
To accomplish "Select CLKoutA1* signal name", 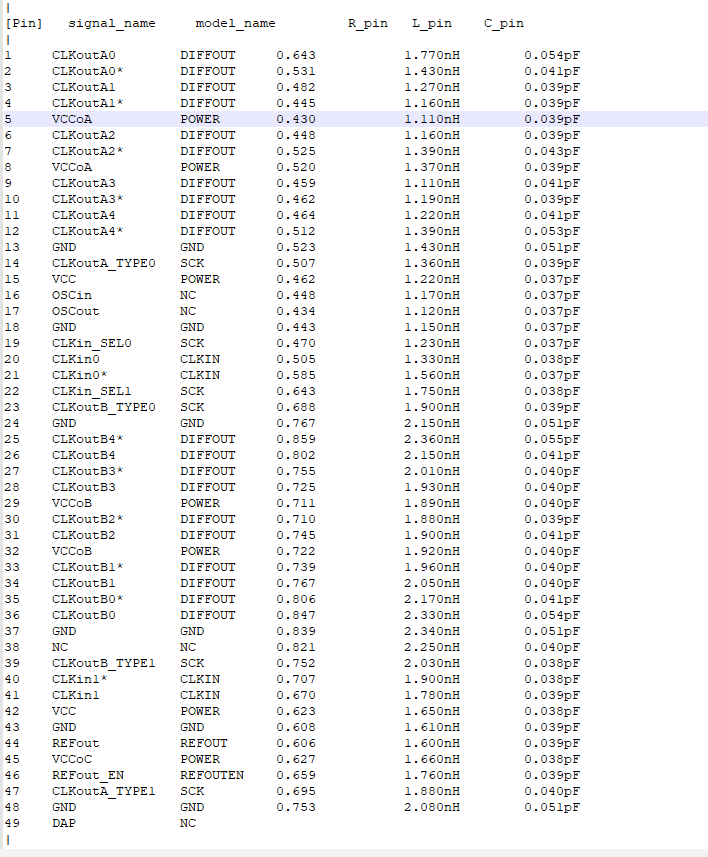I will pyautogui.click(x=87, y=103).
